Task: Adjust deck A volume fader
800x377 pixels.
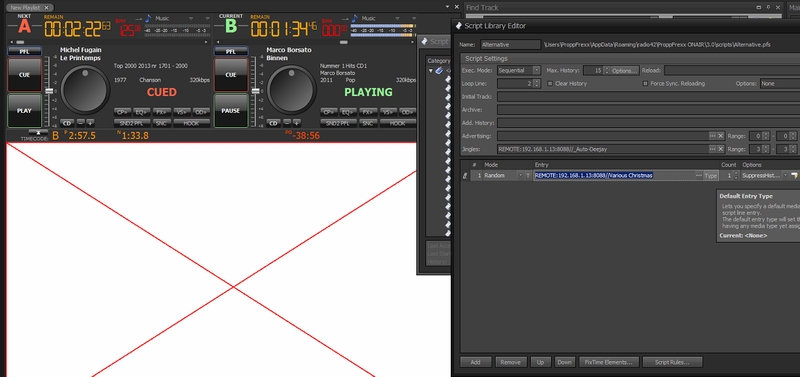Action: (x=49, y=91)
